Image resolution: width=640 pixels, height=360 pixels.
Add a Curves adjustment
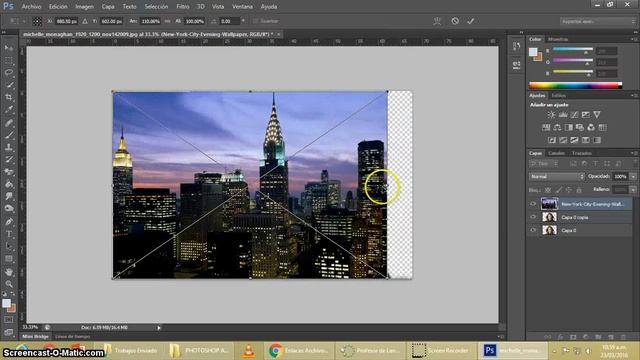pyautogui.click(x=574, y=115)
